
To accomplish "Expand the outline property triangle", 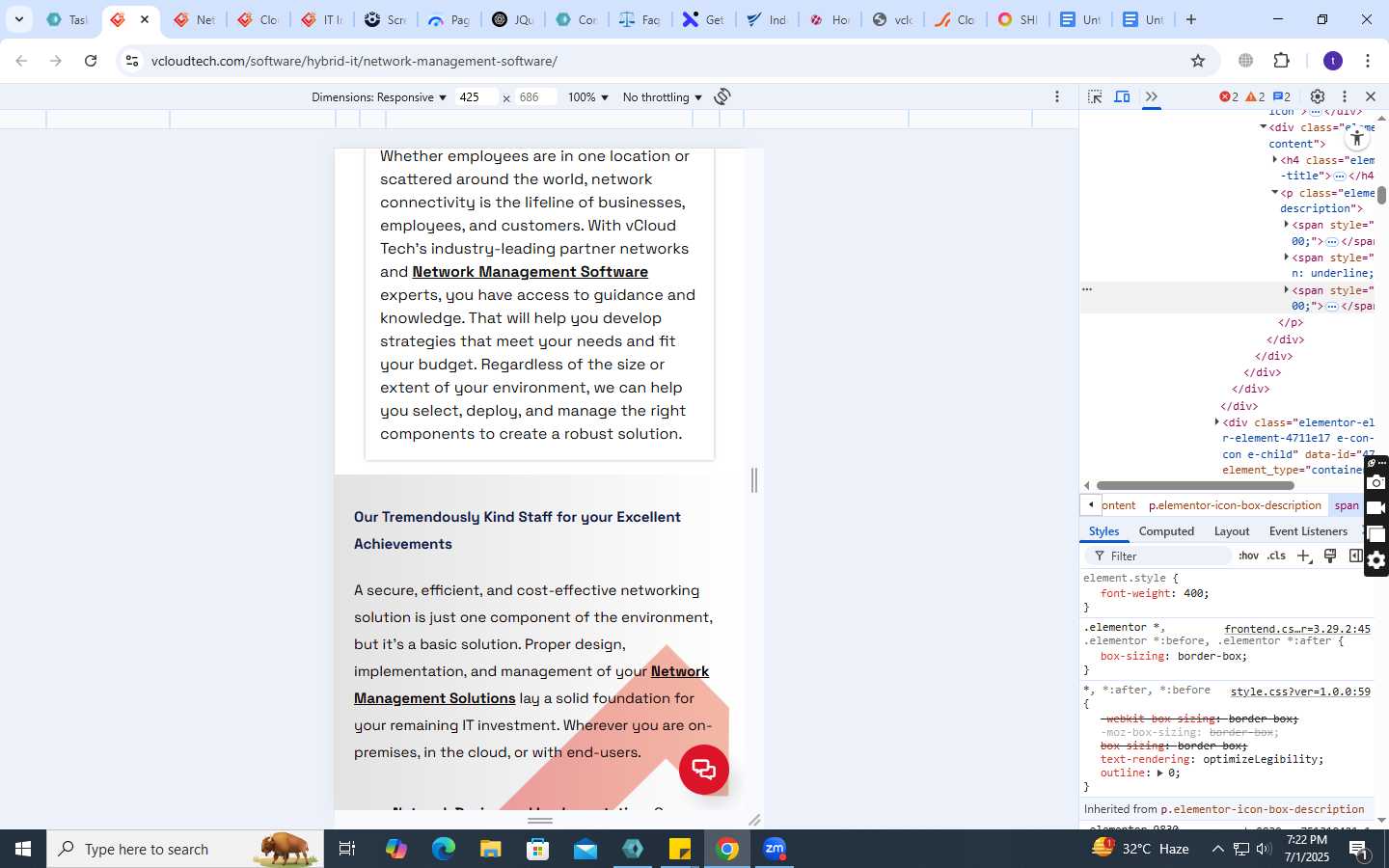I will [1159, 773].
